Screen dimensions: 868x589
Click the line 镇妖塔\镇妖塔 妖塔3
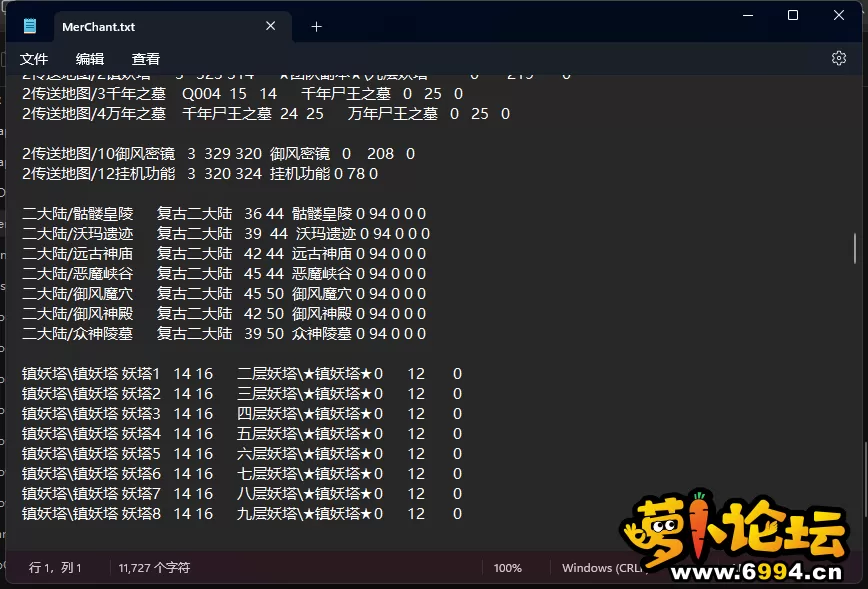click(x=242, y=413)
